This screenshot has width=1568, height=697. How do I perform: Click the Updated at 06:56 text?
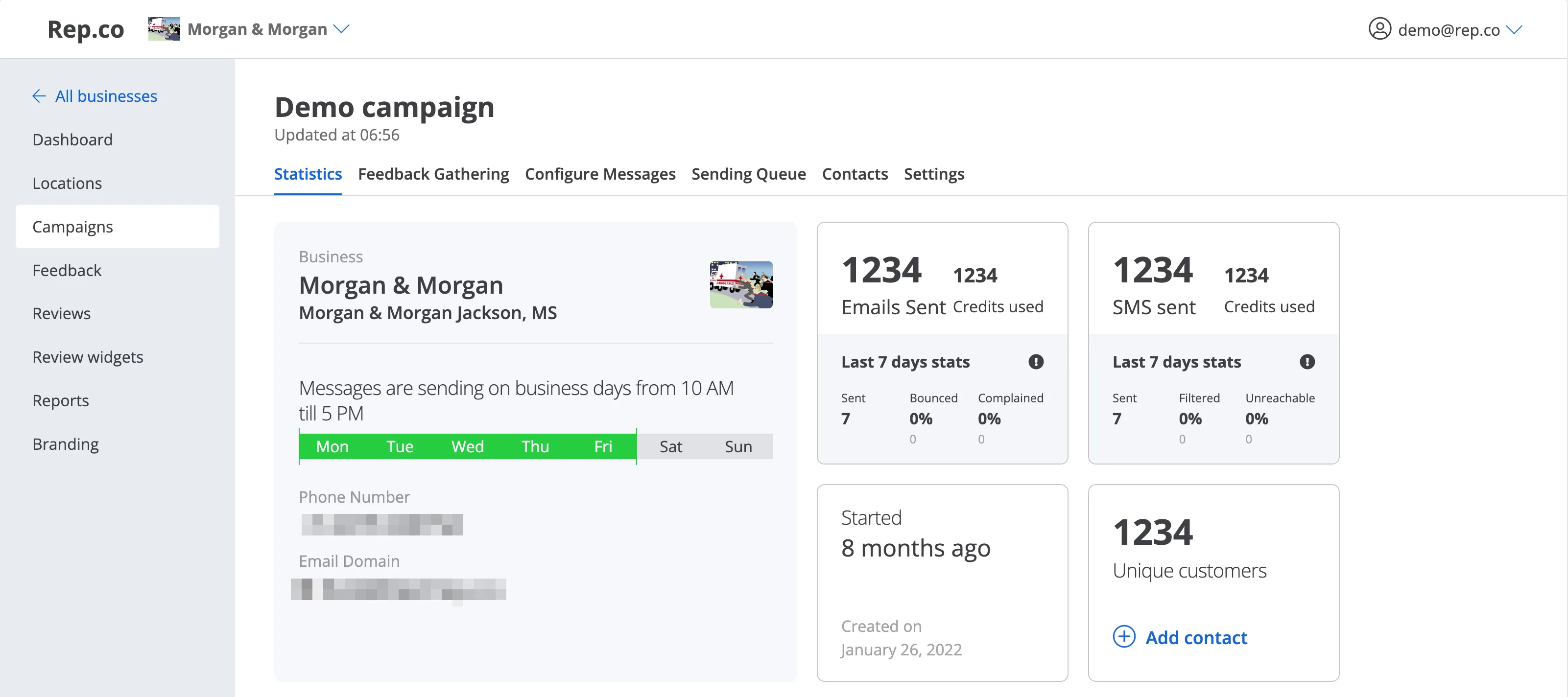tap(336, 135)
